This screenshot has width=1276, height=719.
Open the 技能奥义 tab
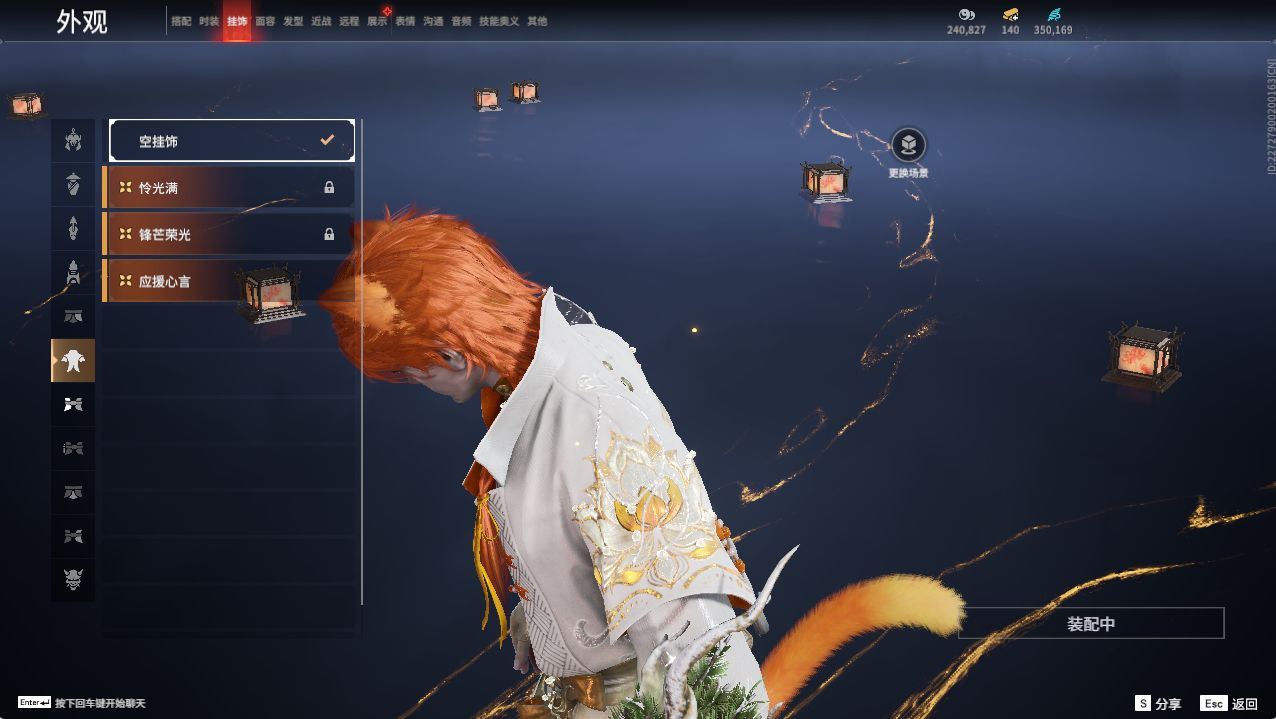click(499, 20)
